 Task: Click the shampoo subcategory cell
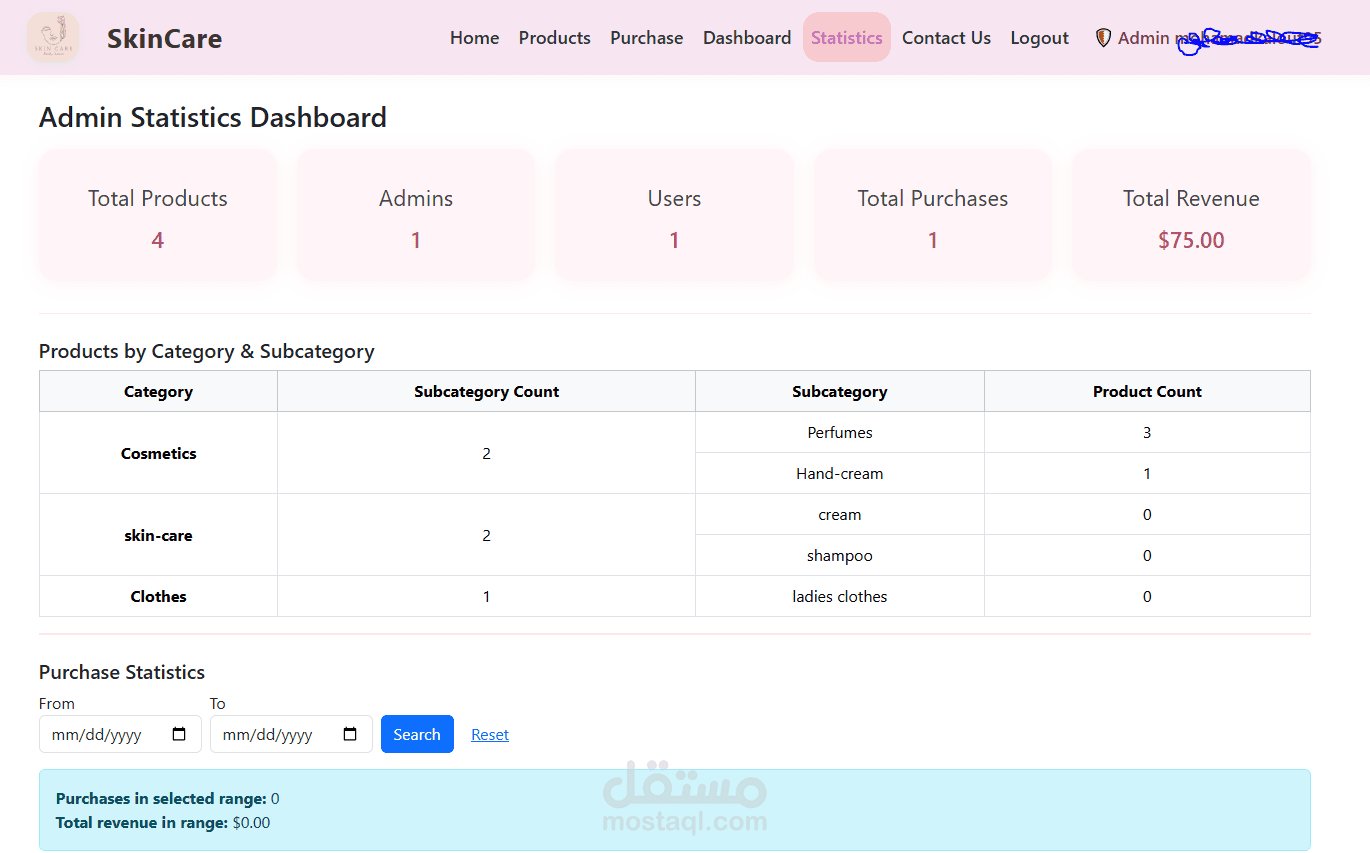[x=840, y=555]
